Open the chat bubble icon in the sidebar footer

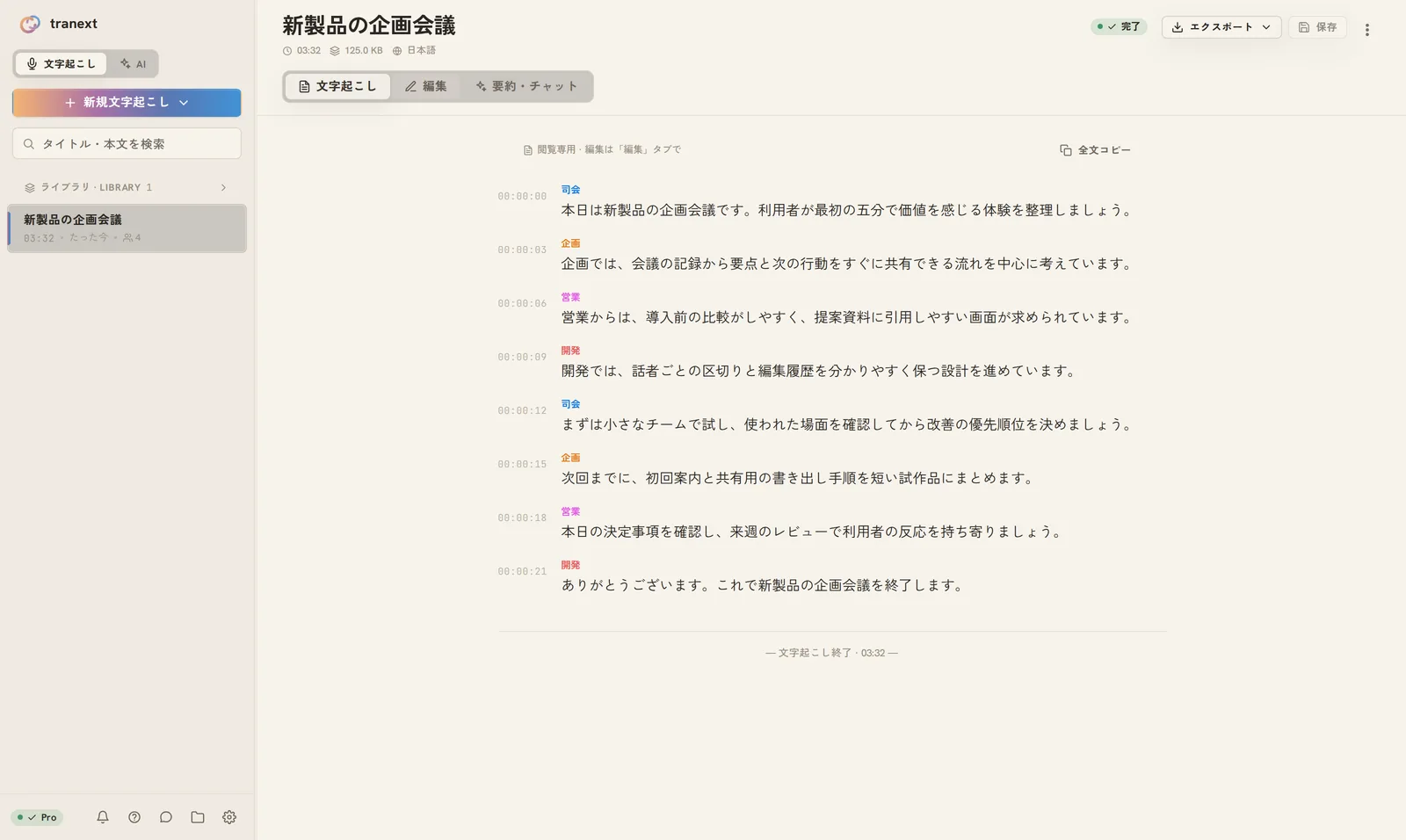(166, 817)
